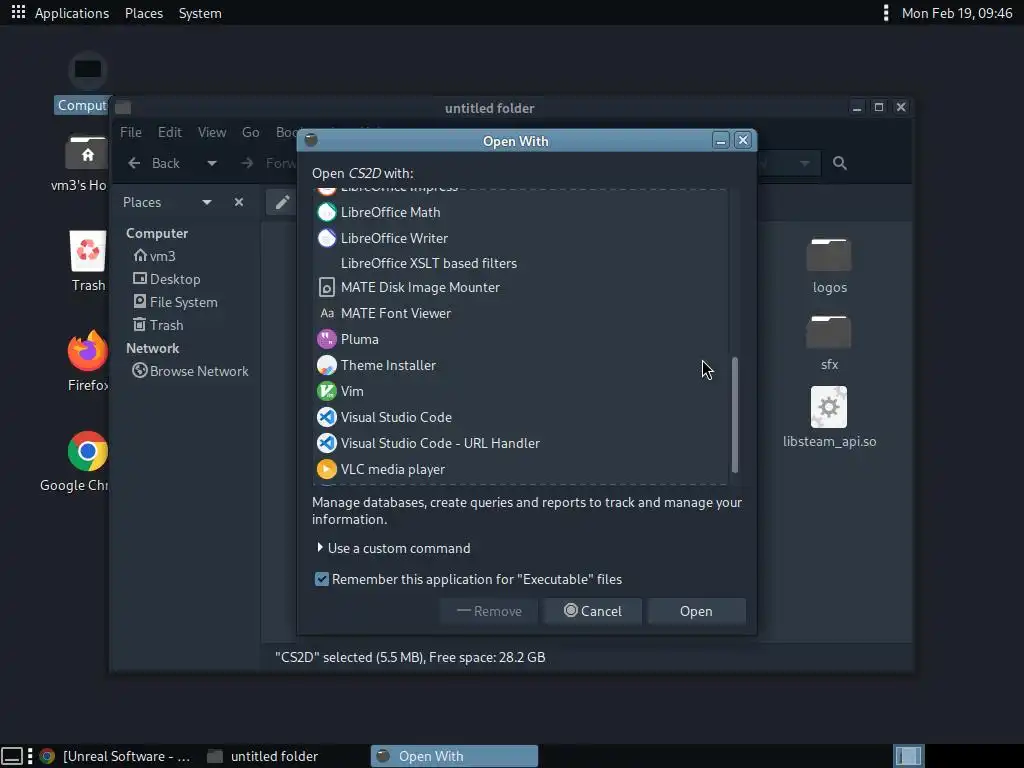
Task: Pick MATE Font Viewer application
Action: [x=521, y=313]
